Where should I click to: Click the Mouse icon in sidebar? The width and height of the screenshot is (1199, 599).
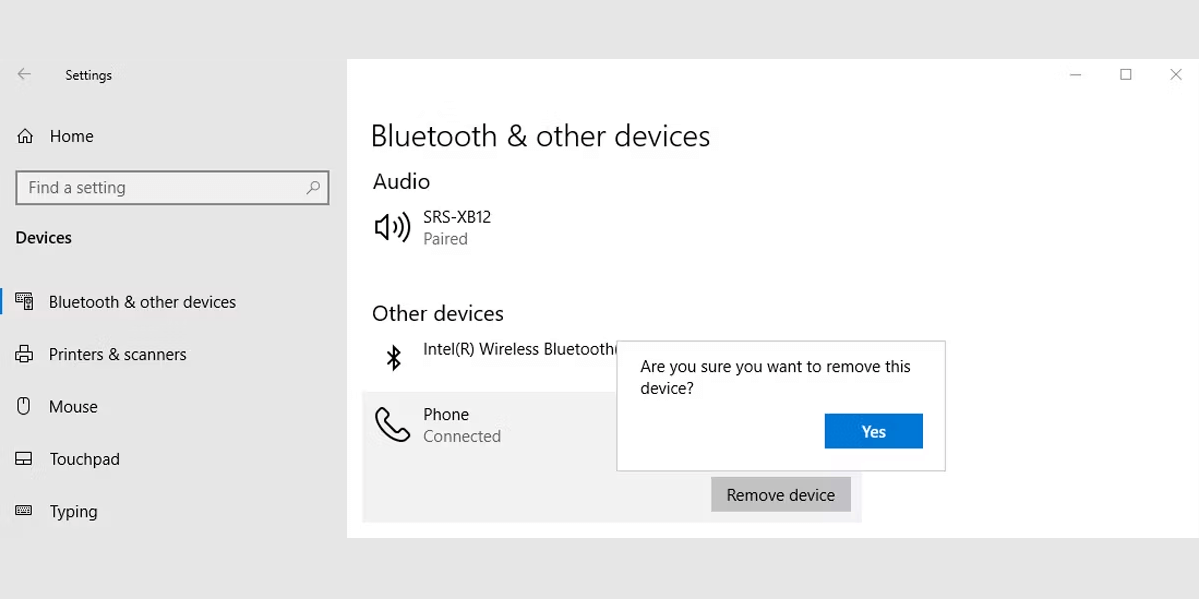24,406
